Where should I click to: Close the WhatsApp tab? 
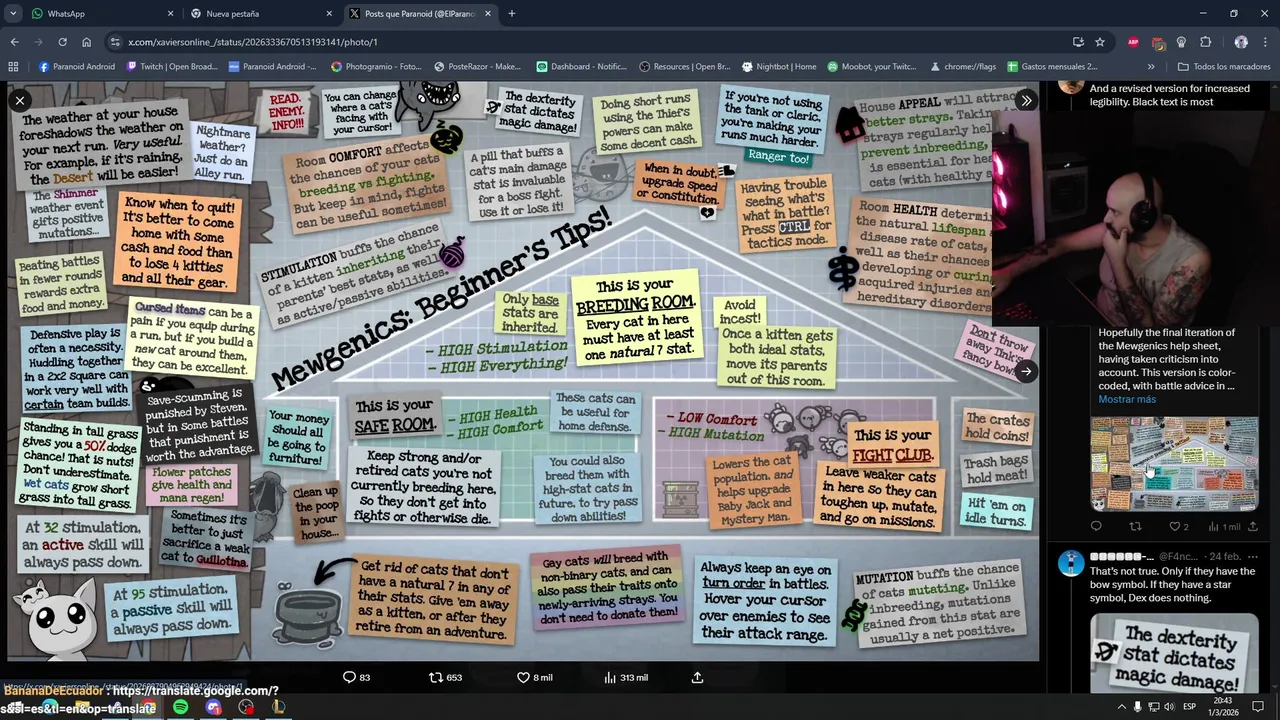point(170,14)
